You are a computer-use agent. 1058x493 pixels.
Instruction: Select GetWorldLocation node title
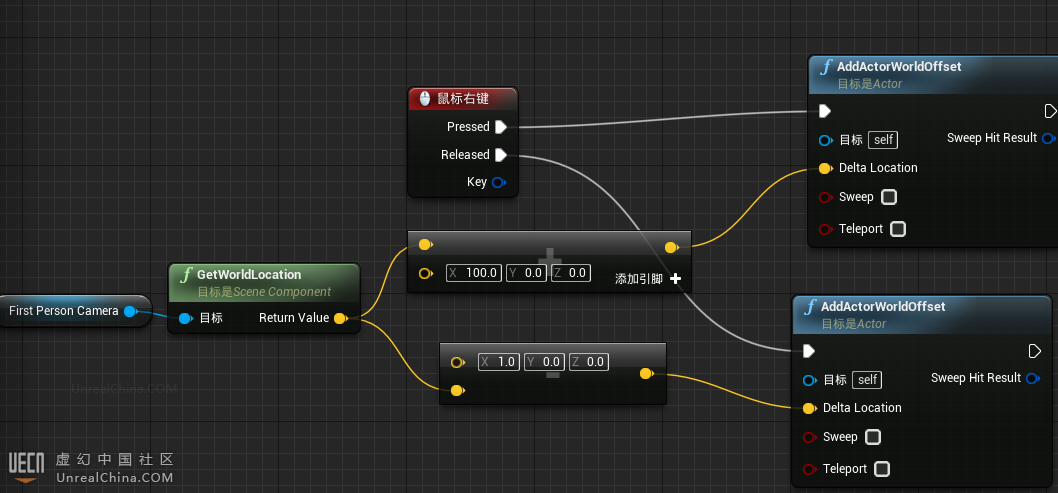(249, 274)
